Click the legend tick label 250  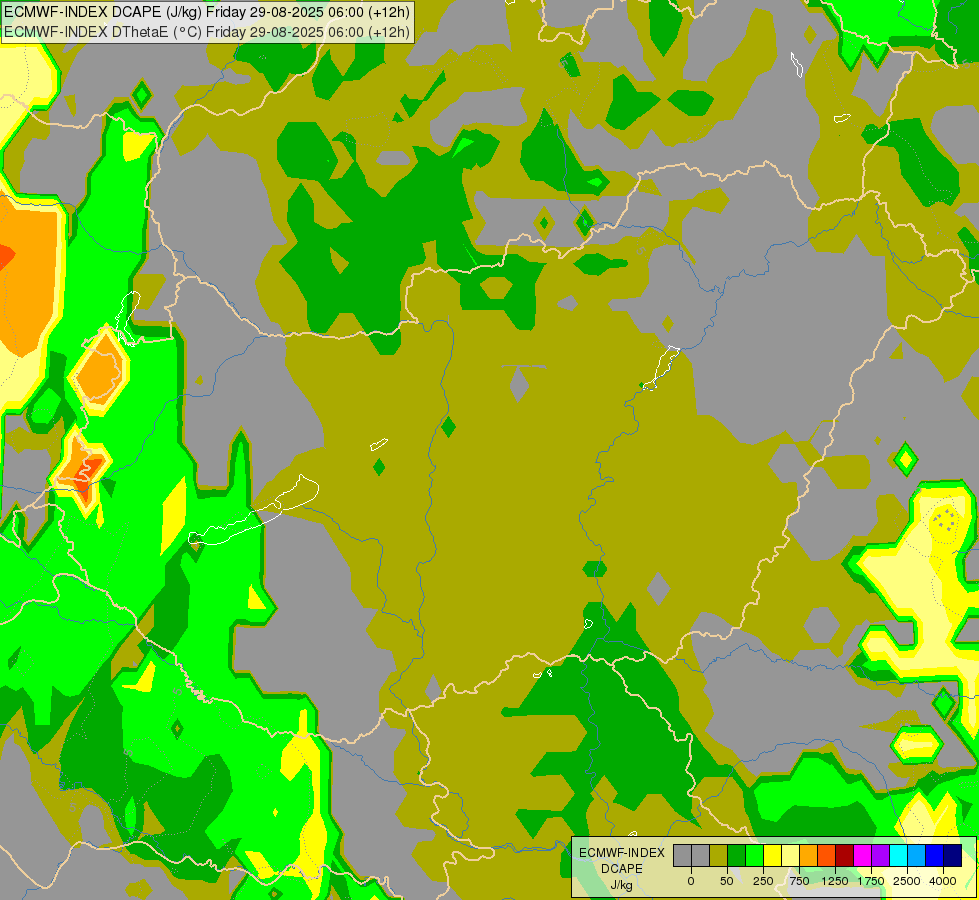[x=763, y=881]
